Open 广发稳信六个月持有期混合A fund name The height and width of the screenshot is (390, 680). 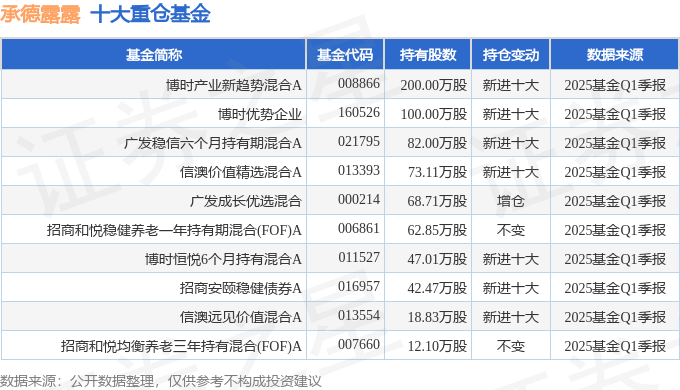[212, 143]
